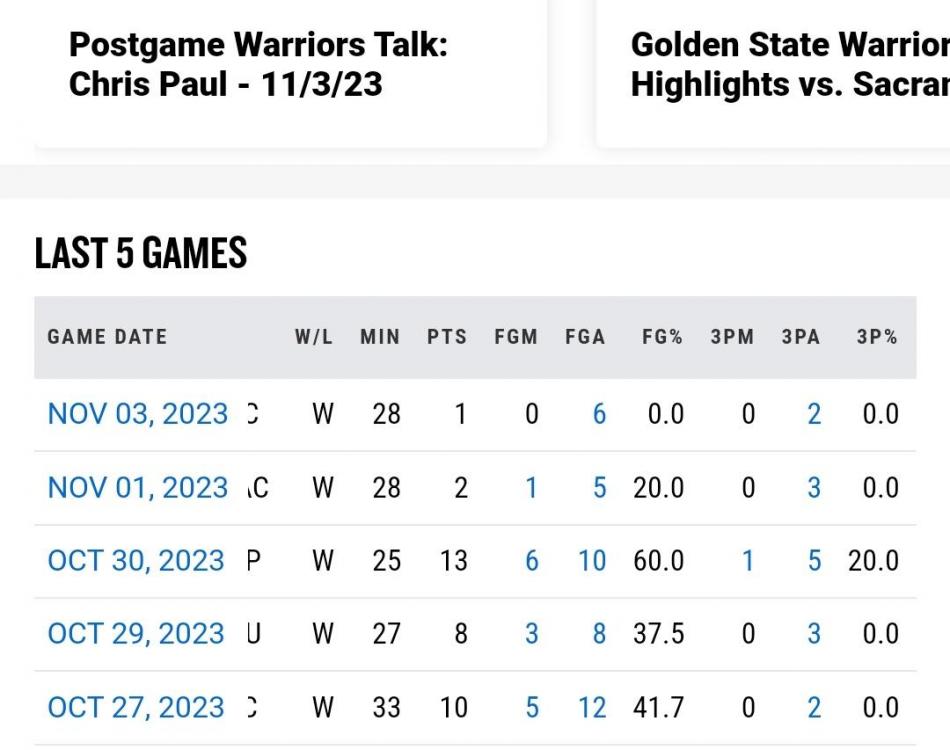Sort by the PTS column header
The height and width of the screenshot is (750, 950).
click(447, 337)
